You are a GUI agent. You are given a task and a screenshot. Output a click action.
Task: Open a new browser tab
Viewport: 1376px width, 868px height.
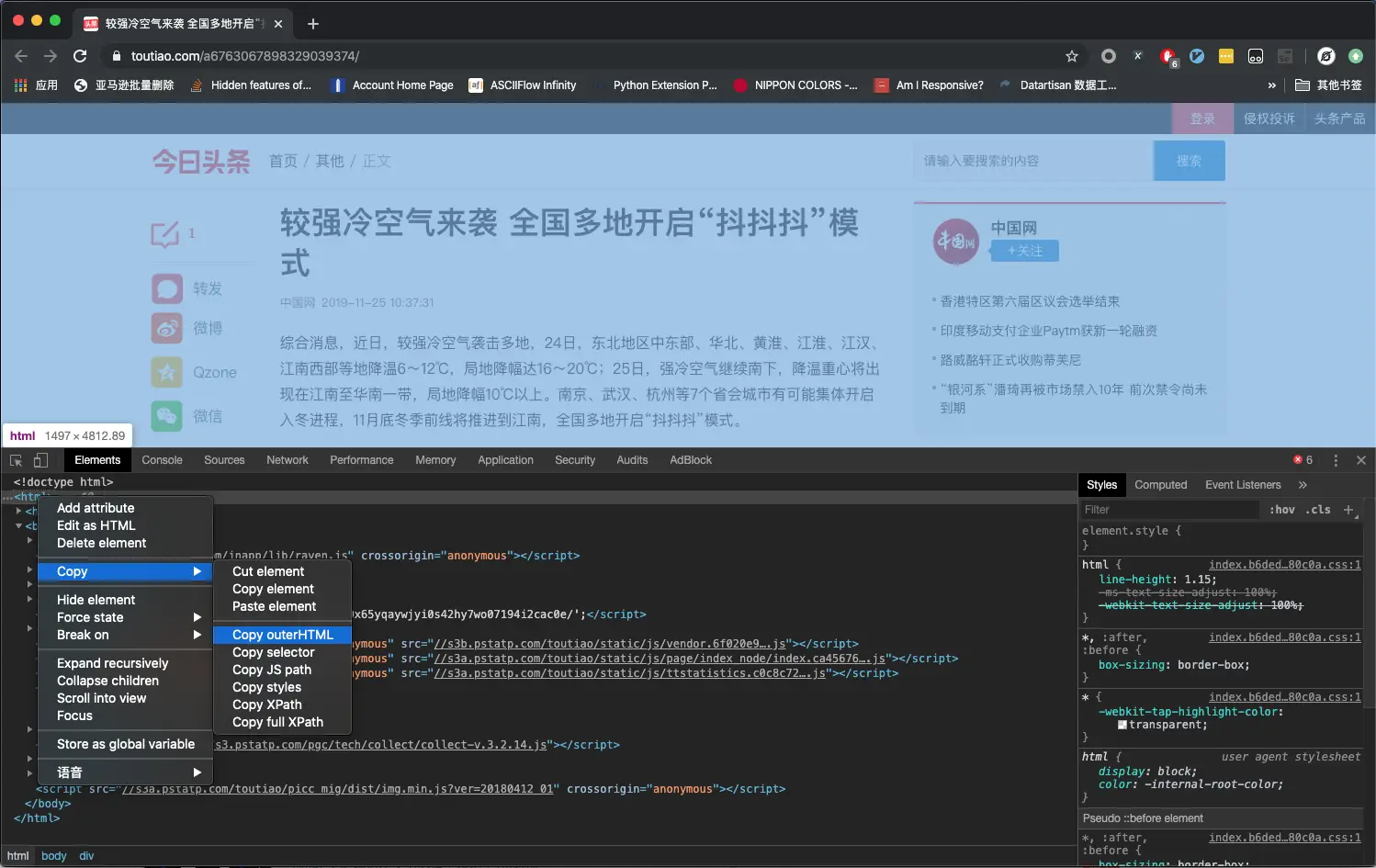pyautogui.click(x=313, y=24)
